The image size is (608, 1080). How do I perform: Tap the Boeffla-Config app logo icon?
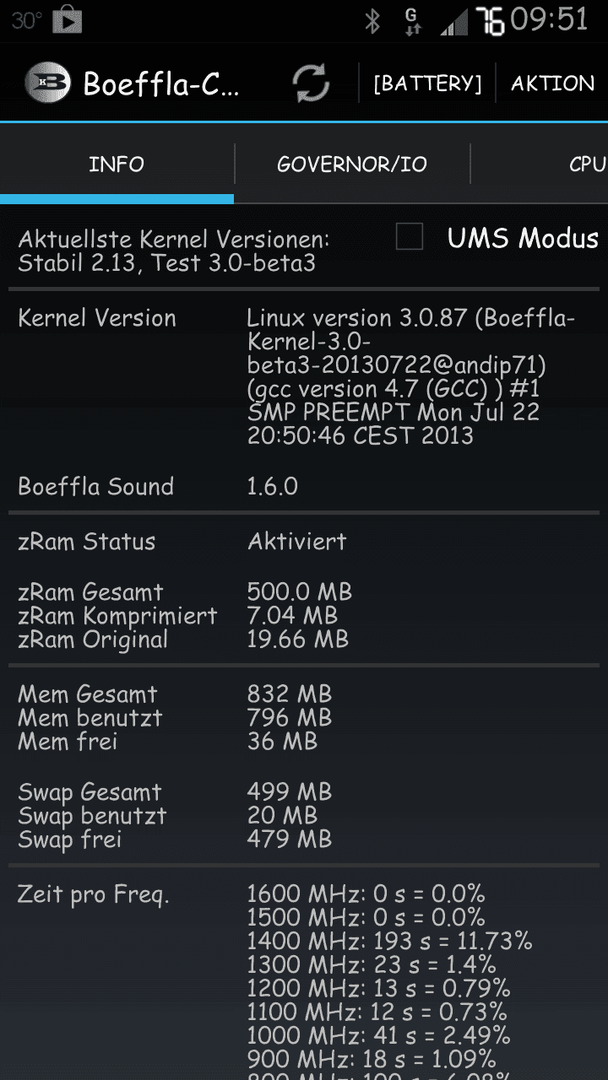48,83
